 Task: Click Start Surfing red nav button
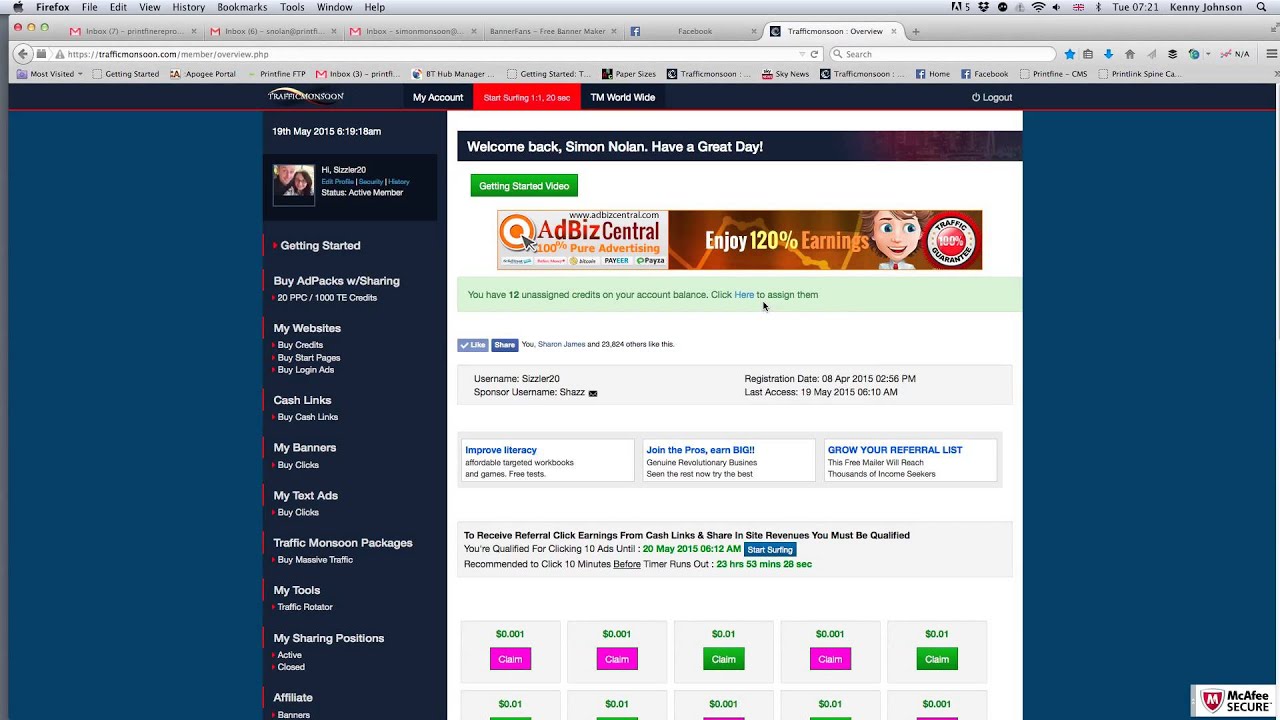click(x=527, y=97)
